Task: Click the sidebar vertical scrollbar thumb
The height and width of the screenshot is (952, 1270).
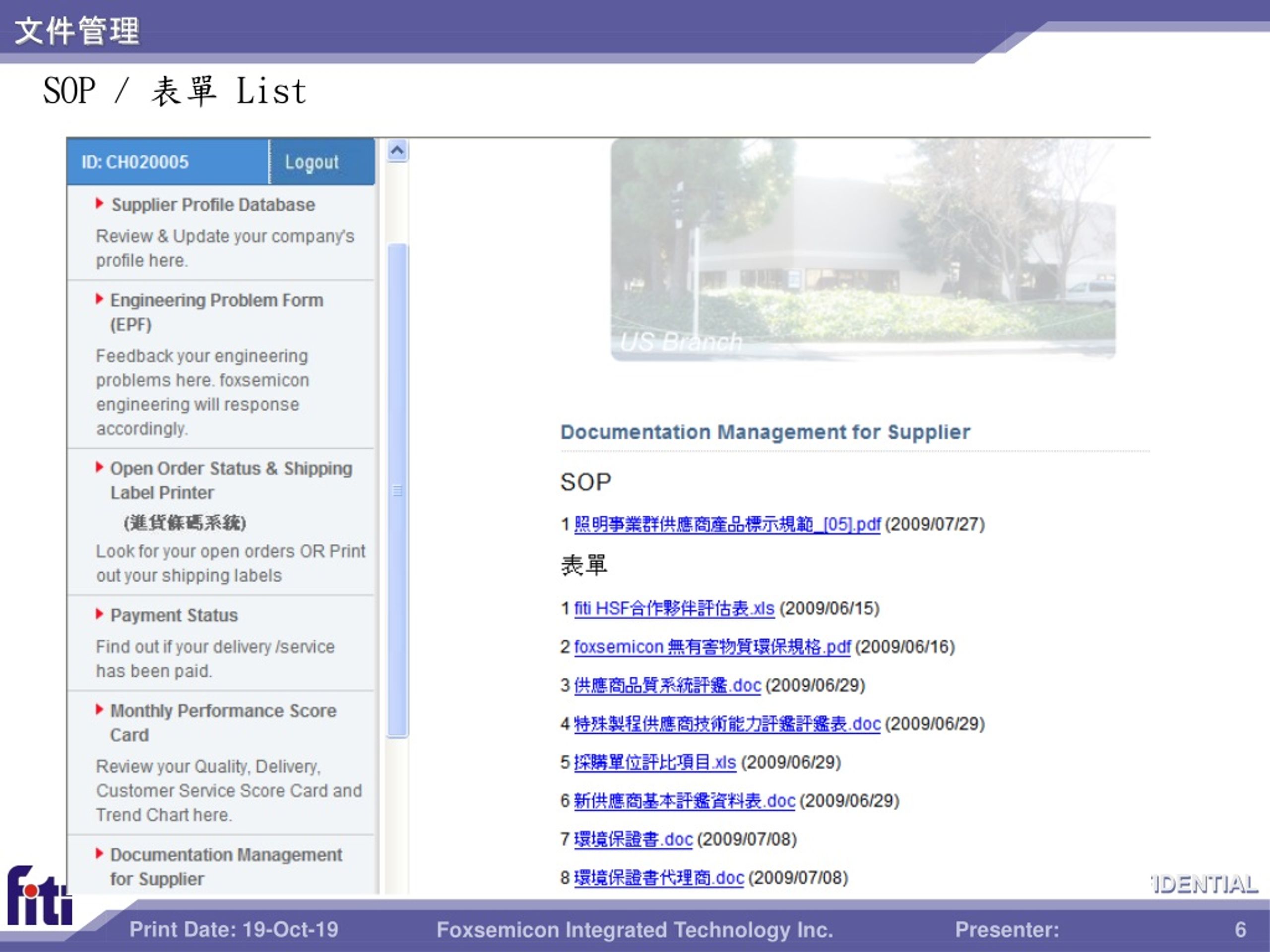Action: click(397, 490)
